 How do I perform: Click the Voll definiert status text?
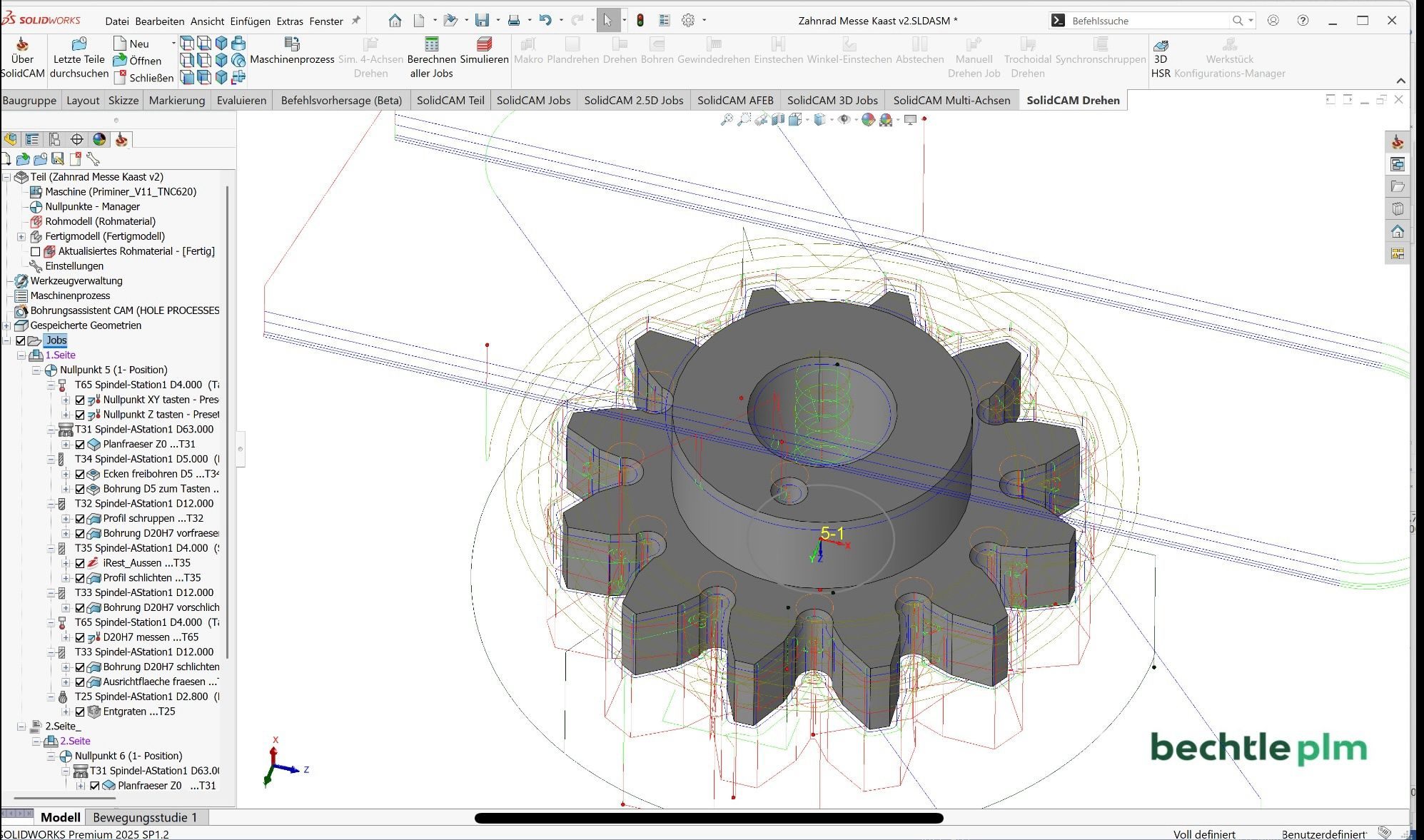[x=1204, y=834]
